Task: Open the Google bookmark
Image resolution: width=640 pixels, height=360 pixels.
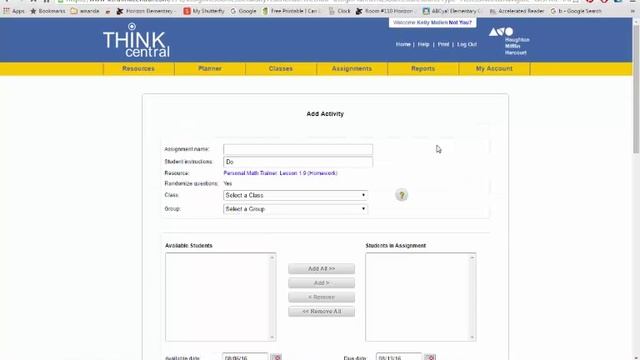Action: (243, 11)
